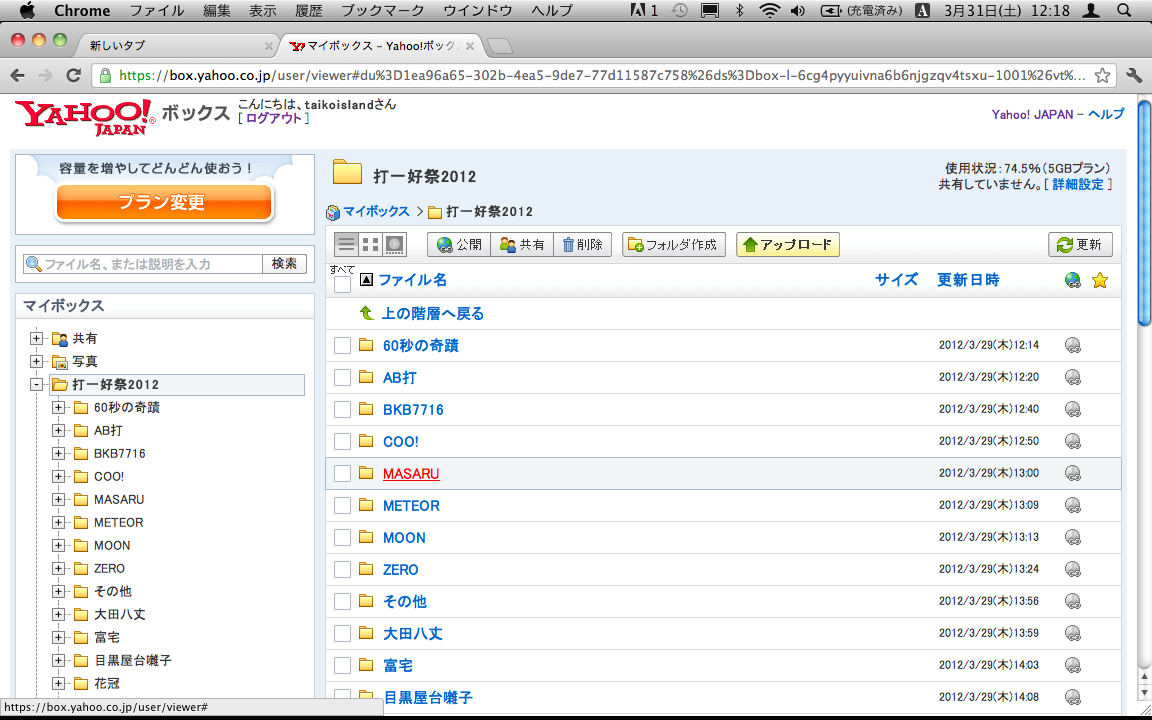Check the box for その他 folder
The image size is (1152, 720).
point(342,601)
